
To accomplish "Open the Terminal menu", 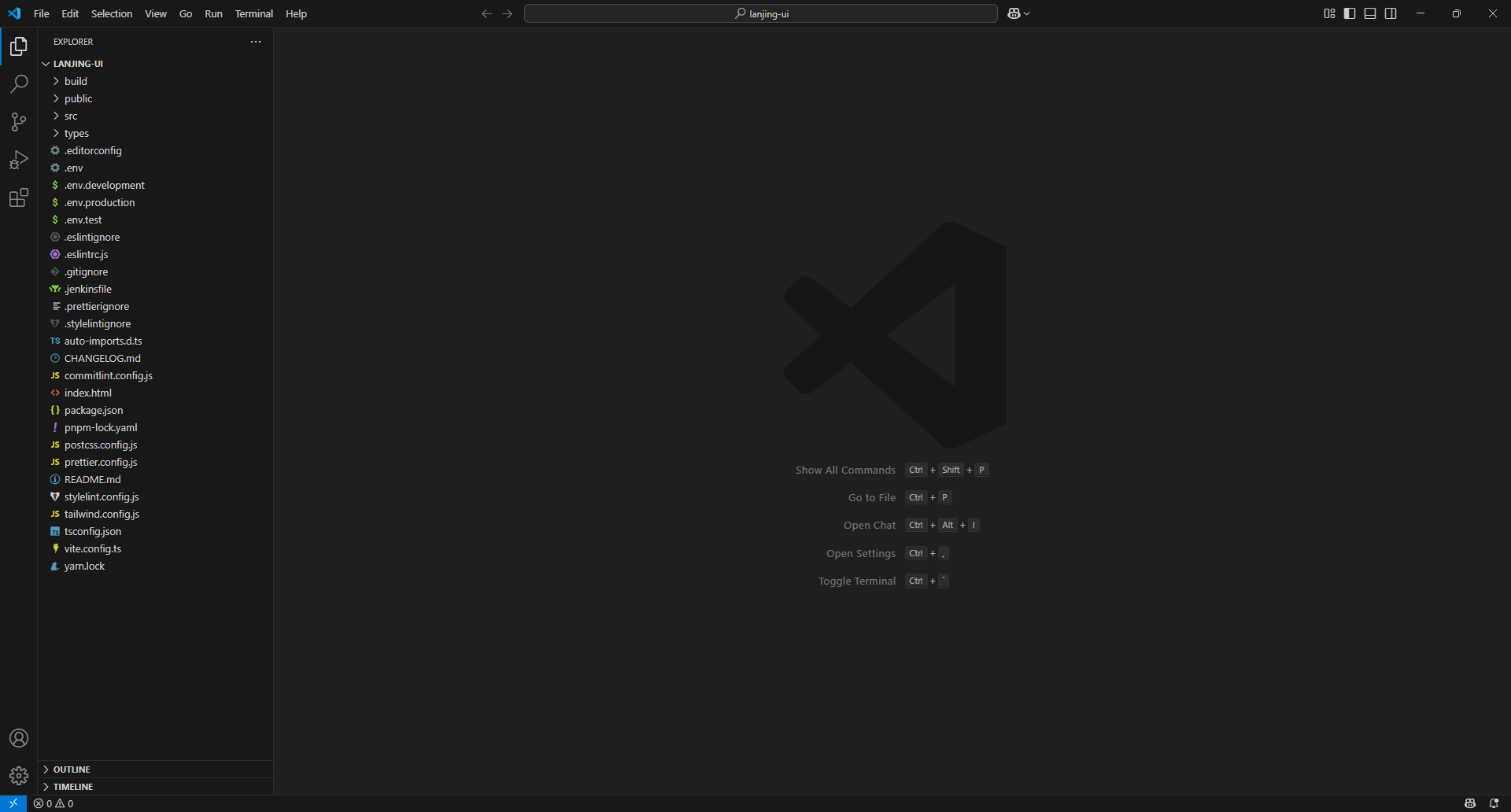I will coord(253,13).
